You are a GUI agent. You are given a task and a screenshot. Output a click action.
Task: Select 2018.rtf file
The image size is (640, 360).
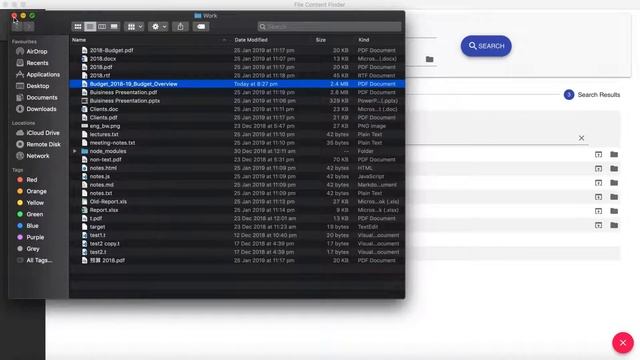(237, 76)
